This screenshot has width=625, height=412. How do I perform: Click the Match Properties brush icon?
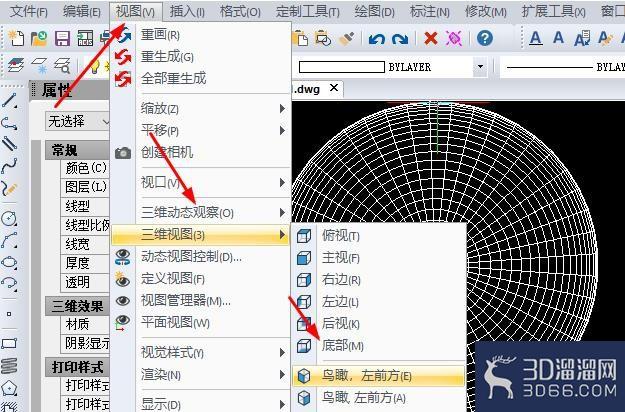(x=346, y=39)
